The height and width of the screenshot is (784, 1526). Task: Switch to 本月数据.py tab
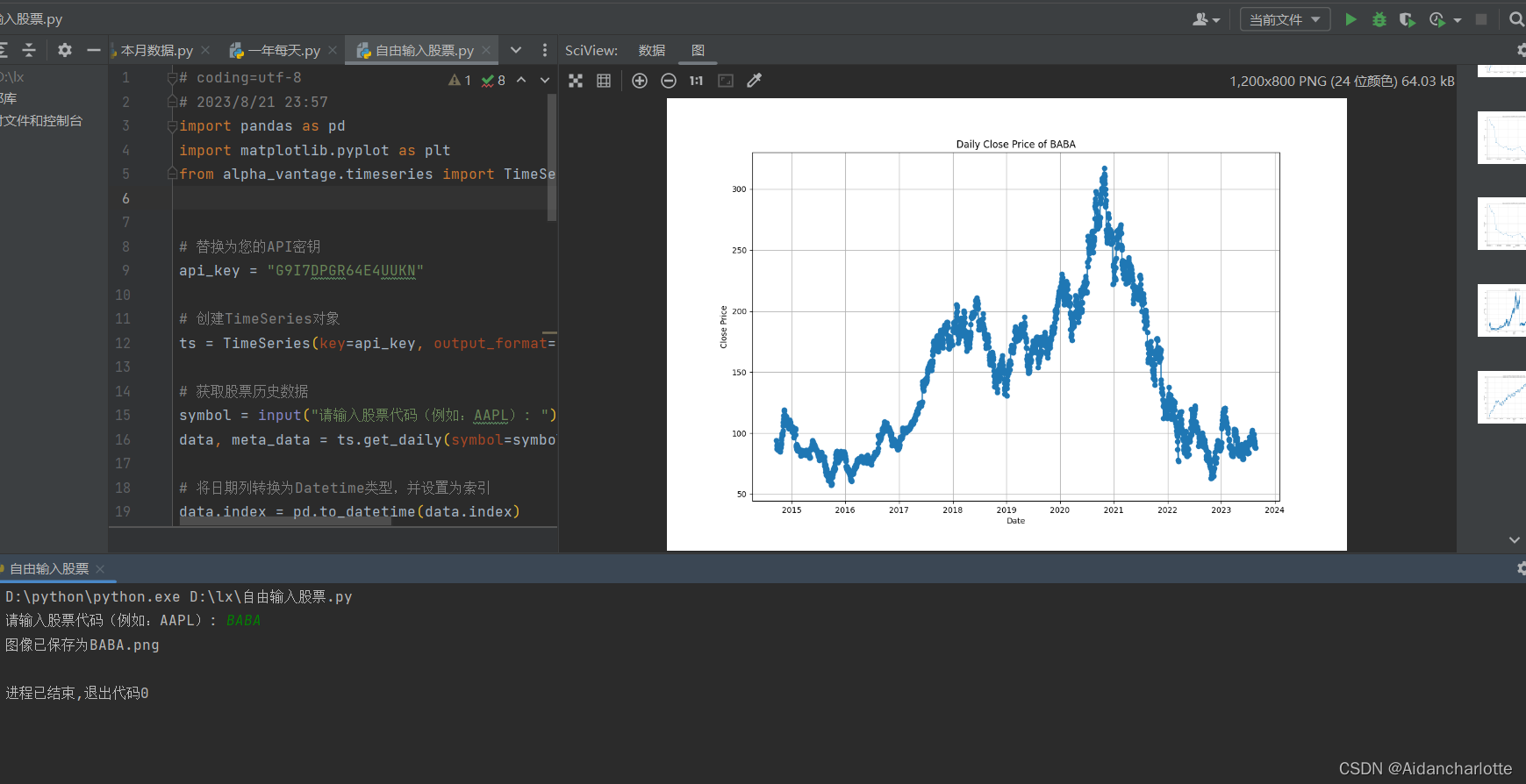pos(156,51)
